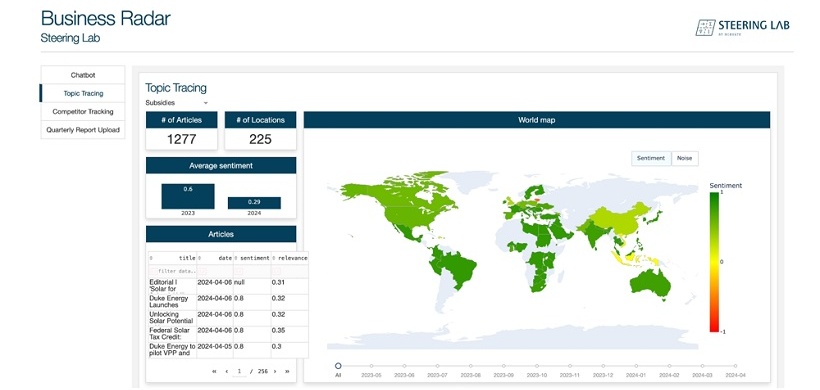Image resolution: width=820 pixels, height=390 pixels.
Task: Click Brazil on the world map
Action: [458, 268]
